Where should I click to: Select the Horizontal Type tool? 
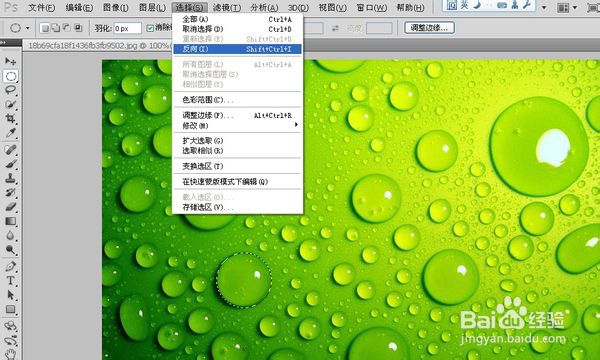[x=10, y=280]
